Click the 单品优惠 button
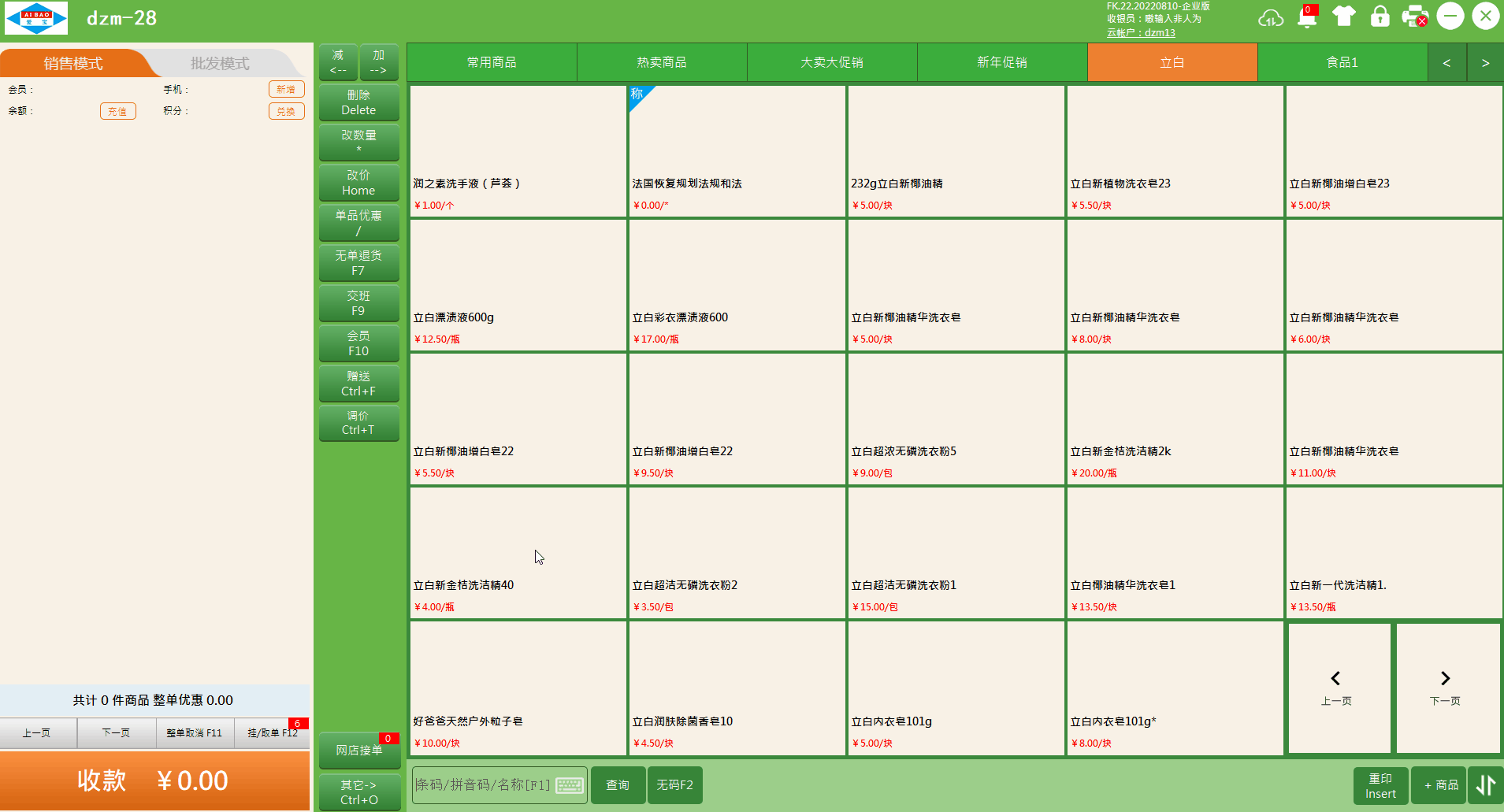 tap(358, 223)
